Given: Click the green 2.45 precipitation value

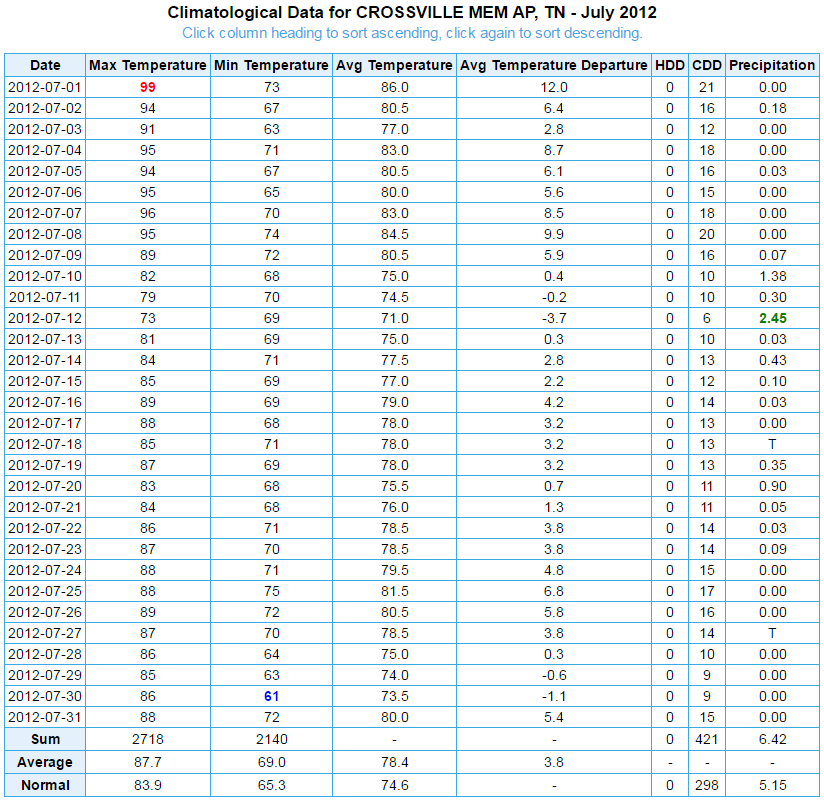Looking at the screenshot, I should click(x=772, y=318).
